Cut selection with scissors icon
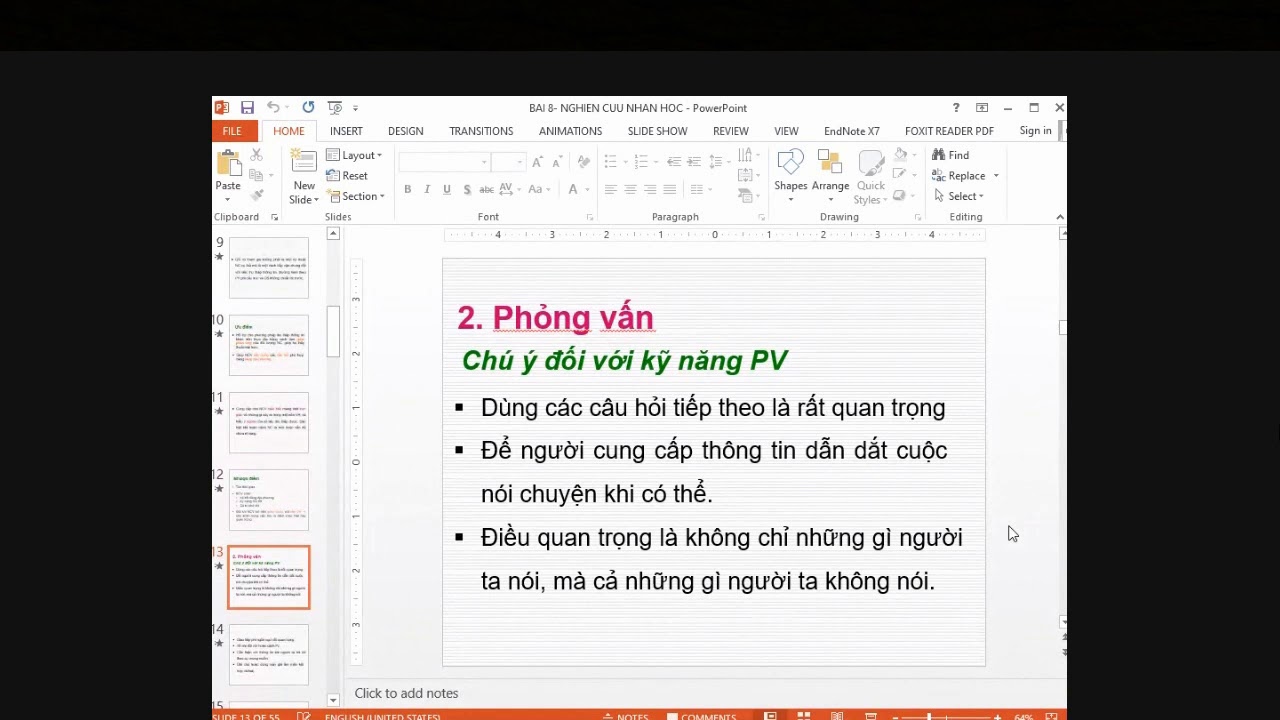Viewport: 1280px width, 720px height. (x=256, y=155)
